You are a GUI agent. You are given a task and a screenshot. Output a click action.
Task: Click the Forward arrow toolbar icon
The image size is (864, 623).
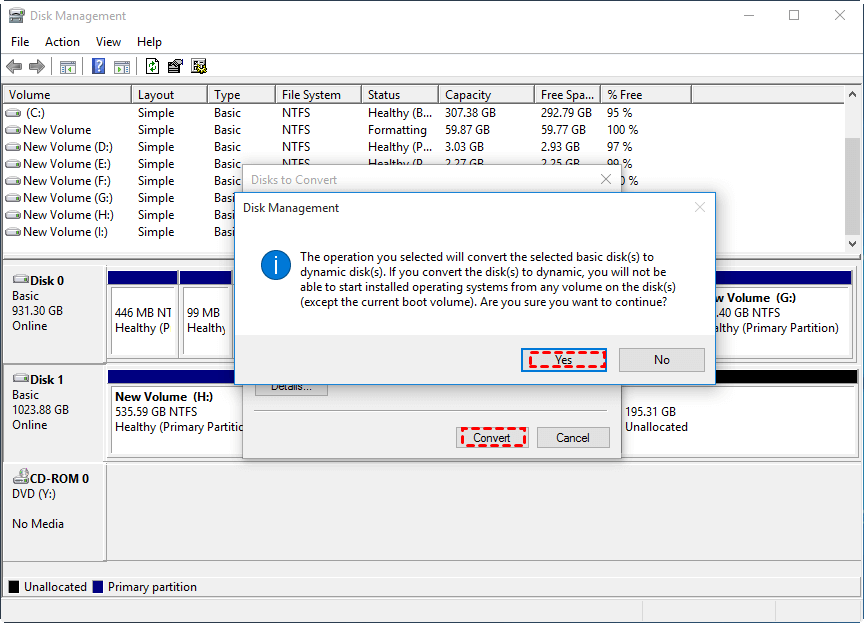tap(37, 67)
